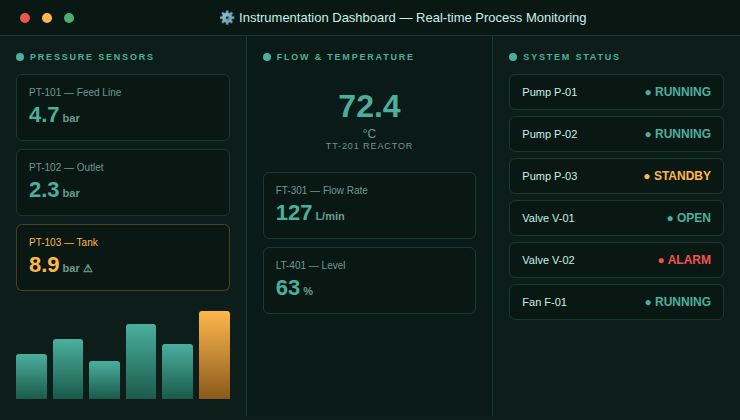Viewport: 740px width, 420px height.
Task: Maximize the window with the green button
Action: tap(69, 18)
